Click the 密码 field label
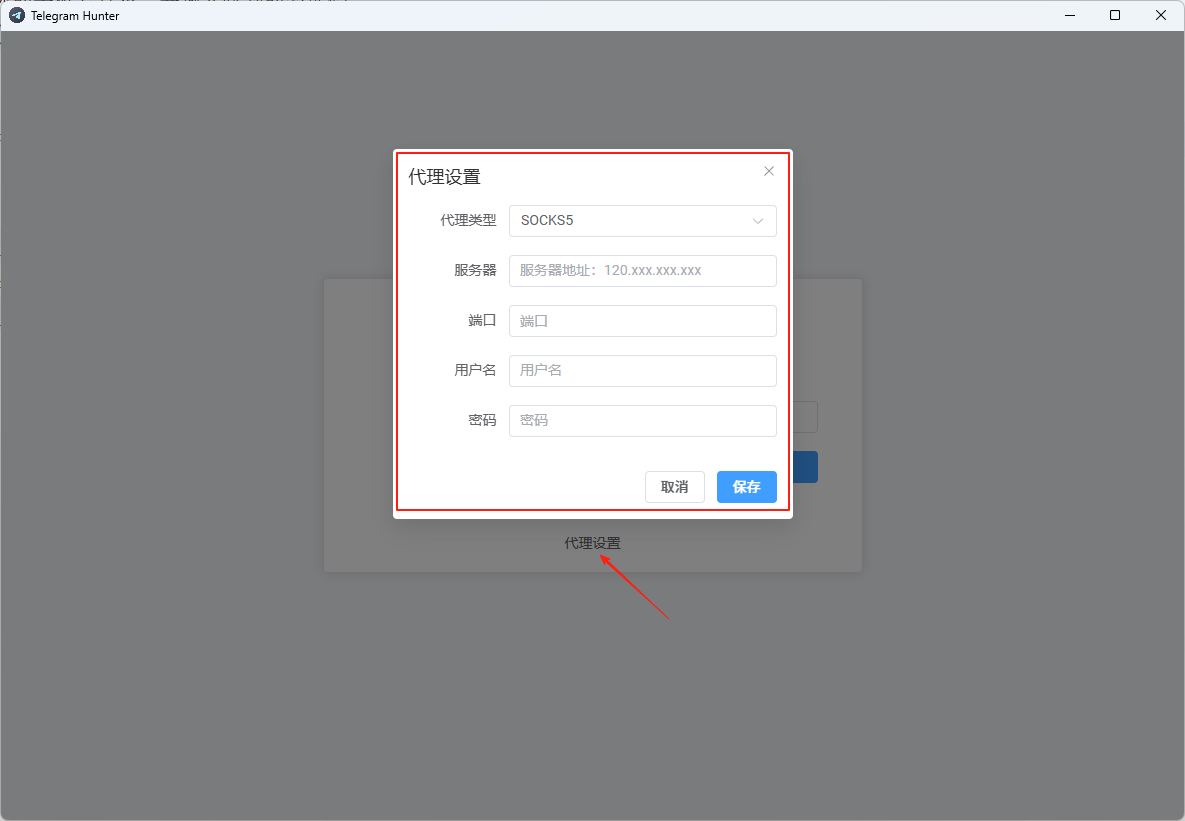1185x821 pixels. (482, 420)
